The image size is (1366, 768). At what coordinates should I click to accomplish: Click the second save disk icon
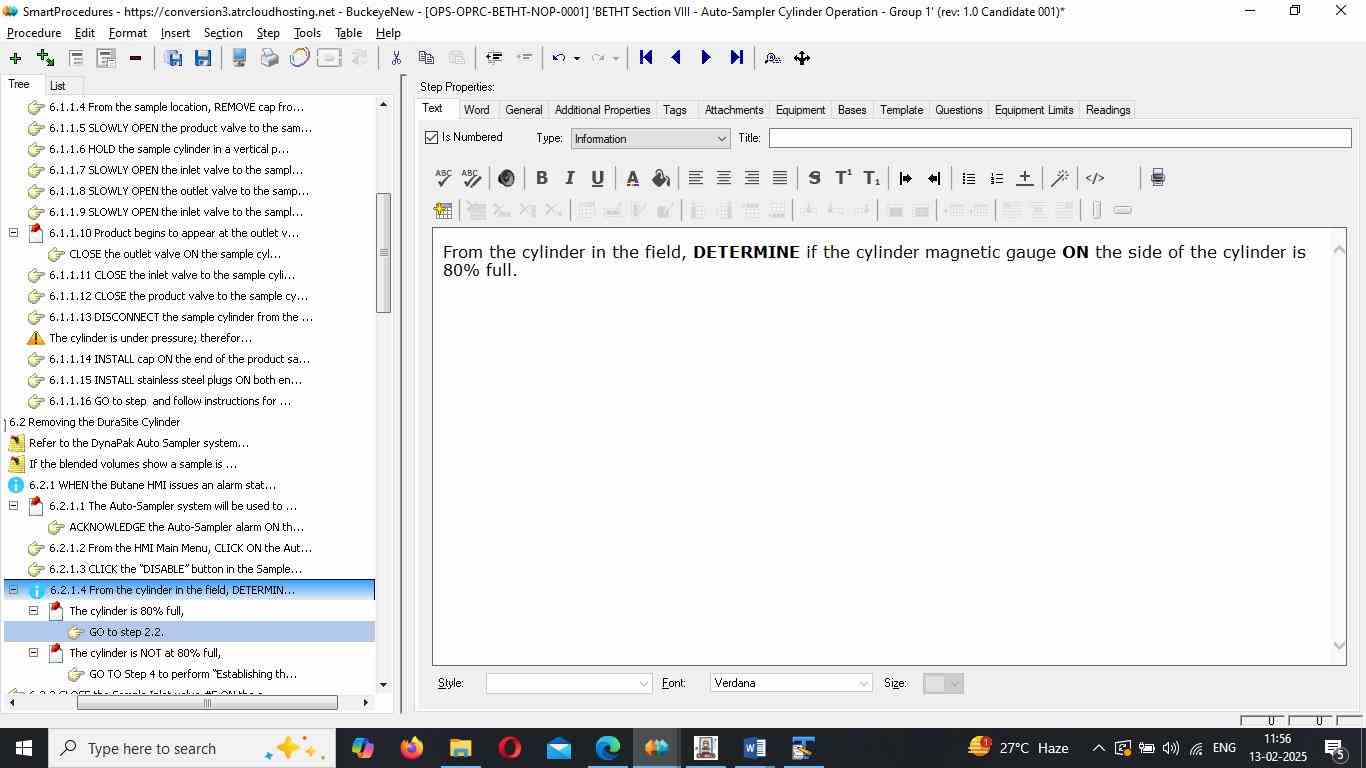click(x=203, y=58)
